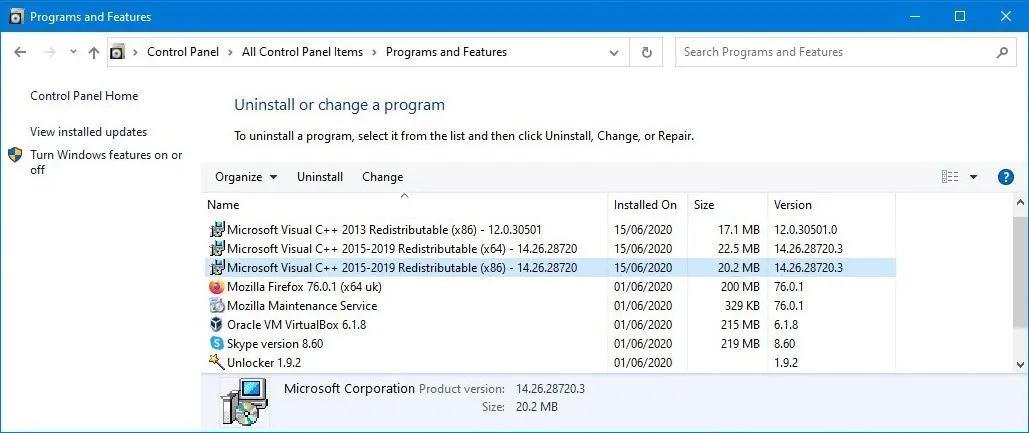Select All Control Panel Items breadcrumb
The image size is (1029, 433).
point(303,52)
